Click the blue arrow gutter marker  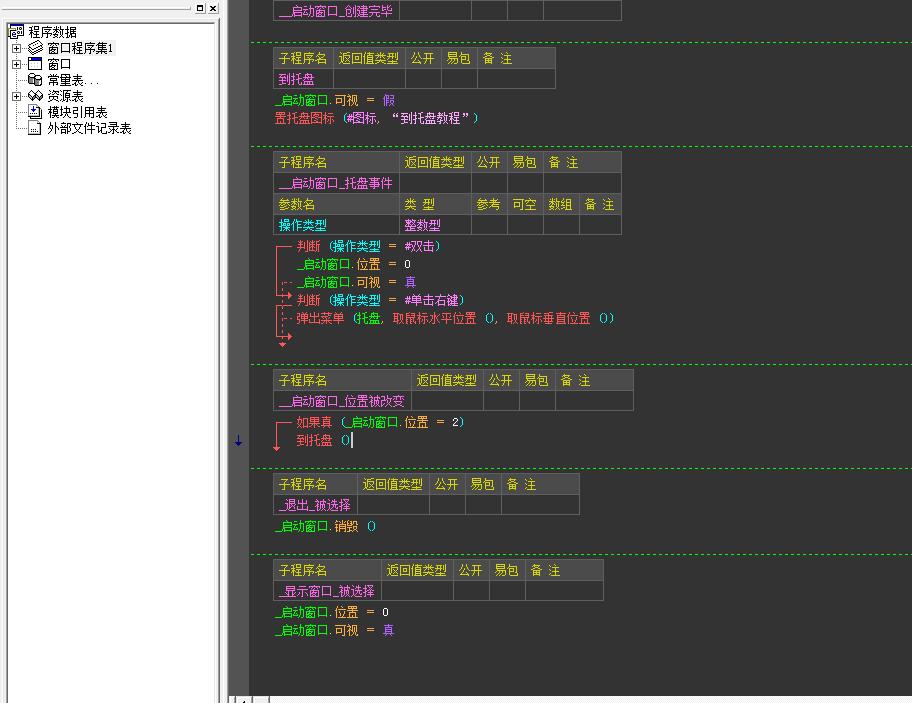pos(238,441)
